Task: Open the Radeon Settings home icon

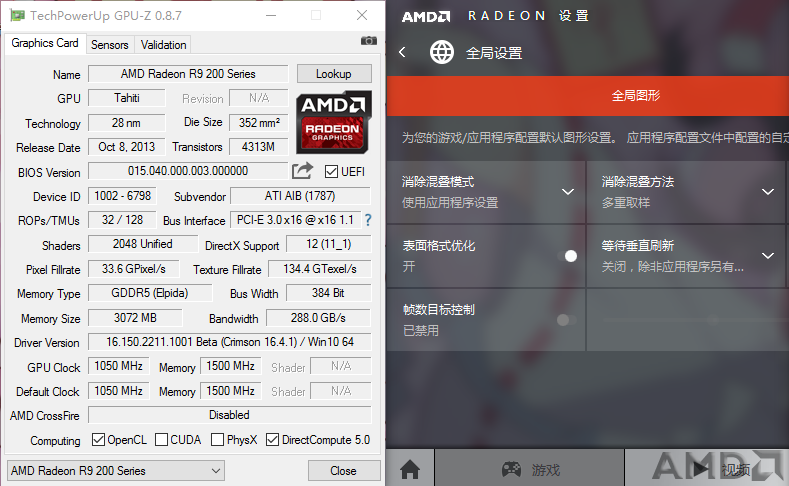Action: point(410,469)
